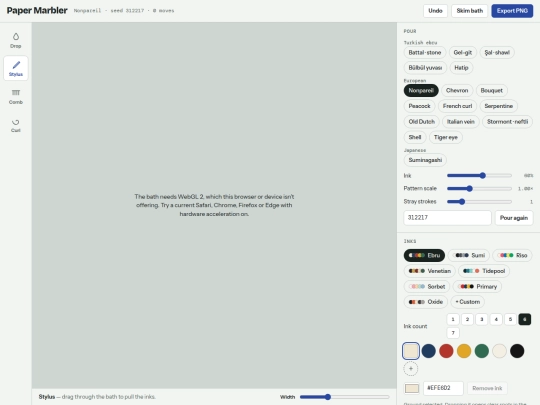Pick the Tiger eye pattern
540x405 pixels.
coord(446,137)
